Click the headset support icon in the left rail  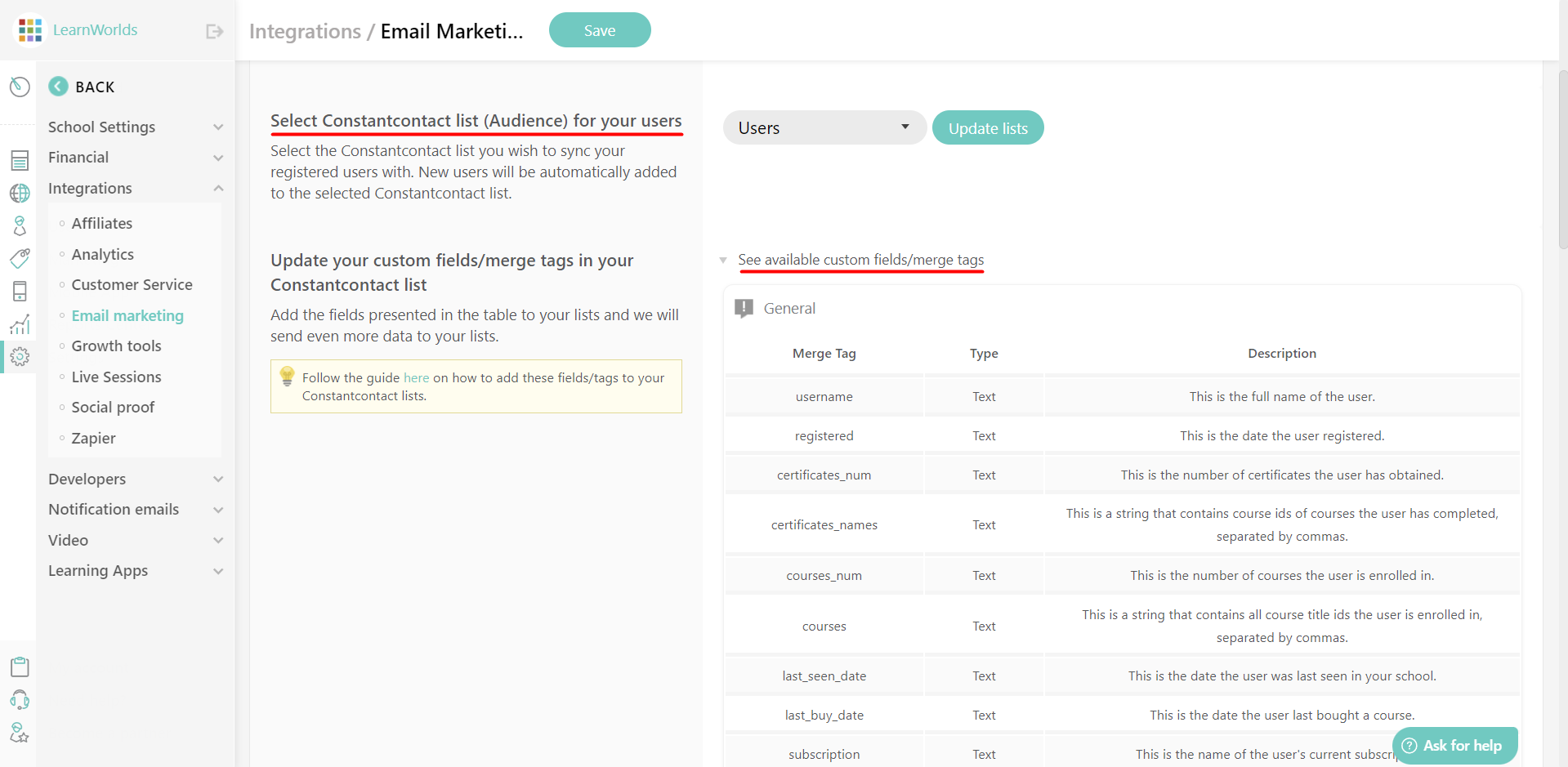tap(20, 701)
